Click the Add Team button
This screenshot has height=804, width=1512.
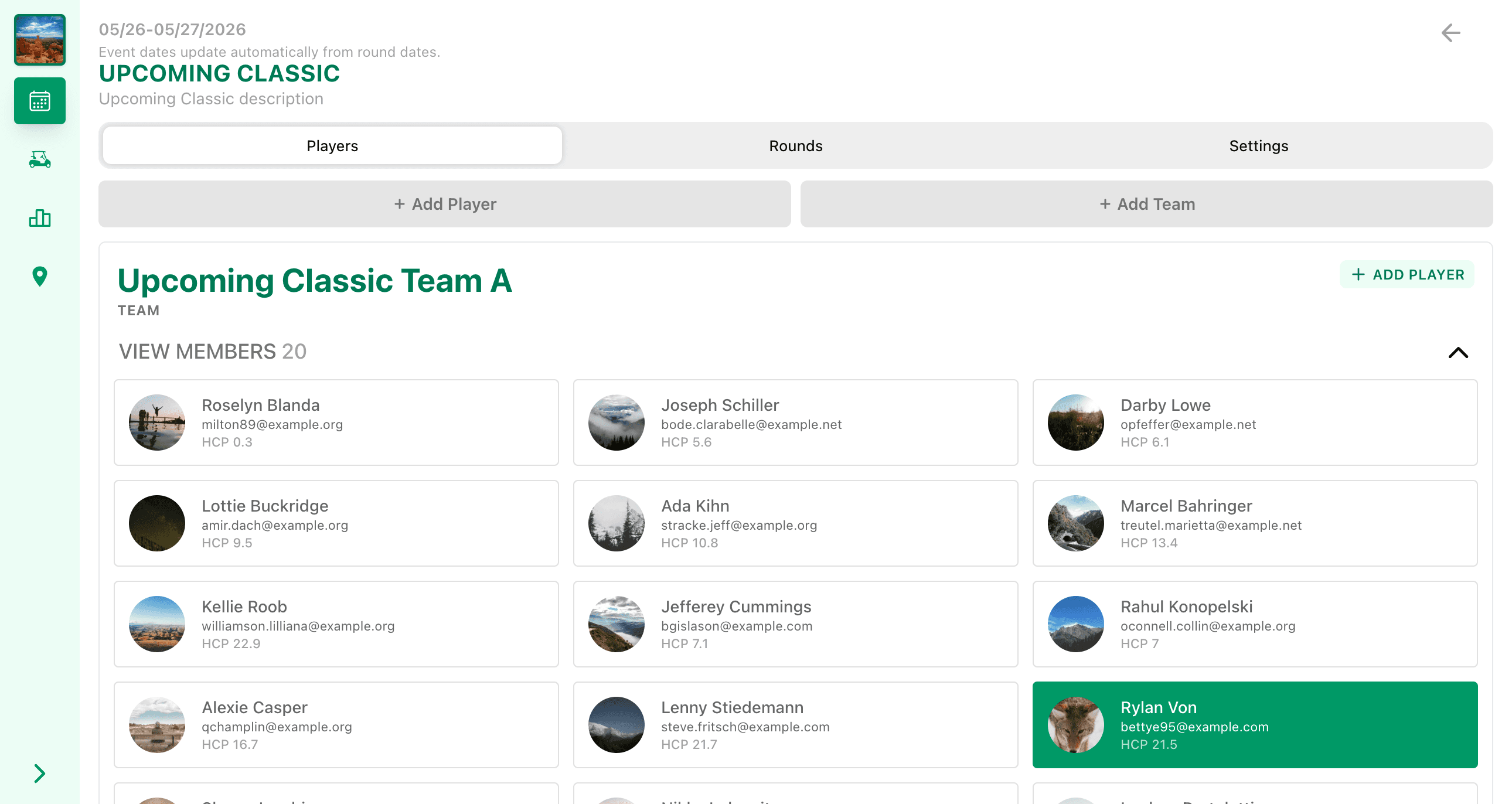pyautogui.click(x=1146, y=205)
